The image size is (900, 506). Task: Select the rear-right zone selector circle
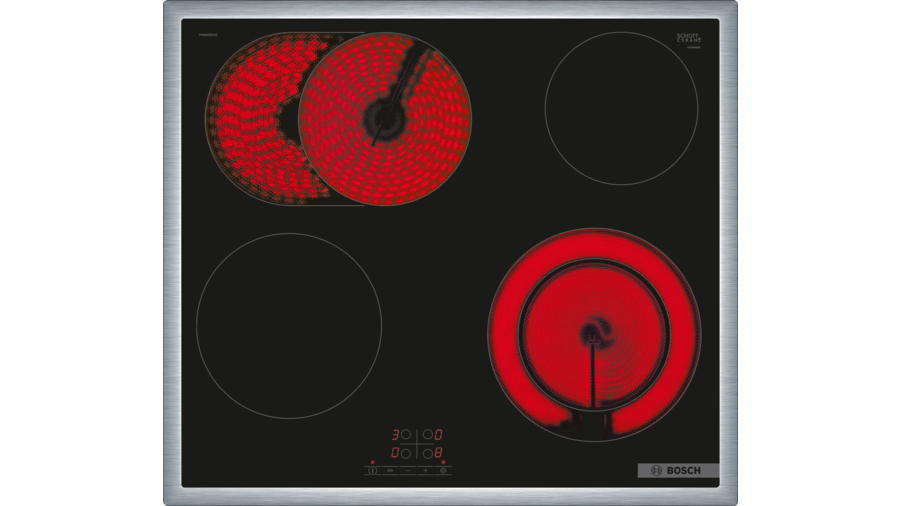(428, 434)
